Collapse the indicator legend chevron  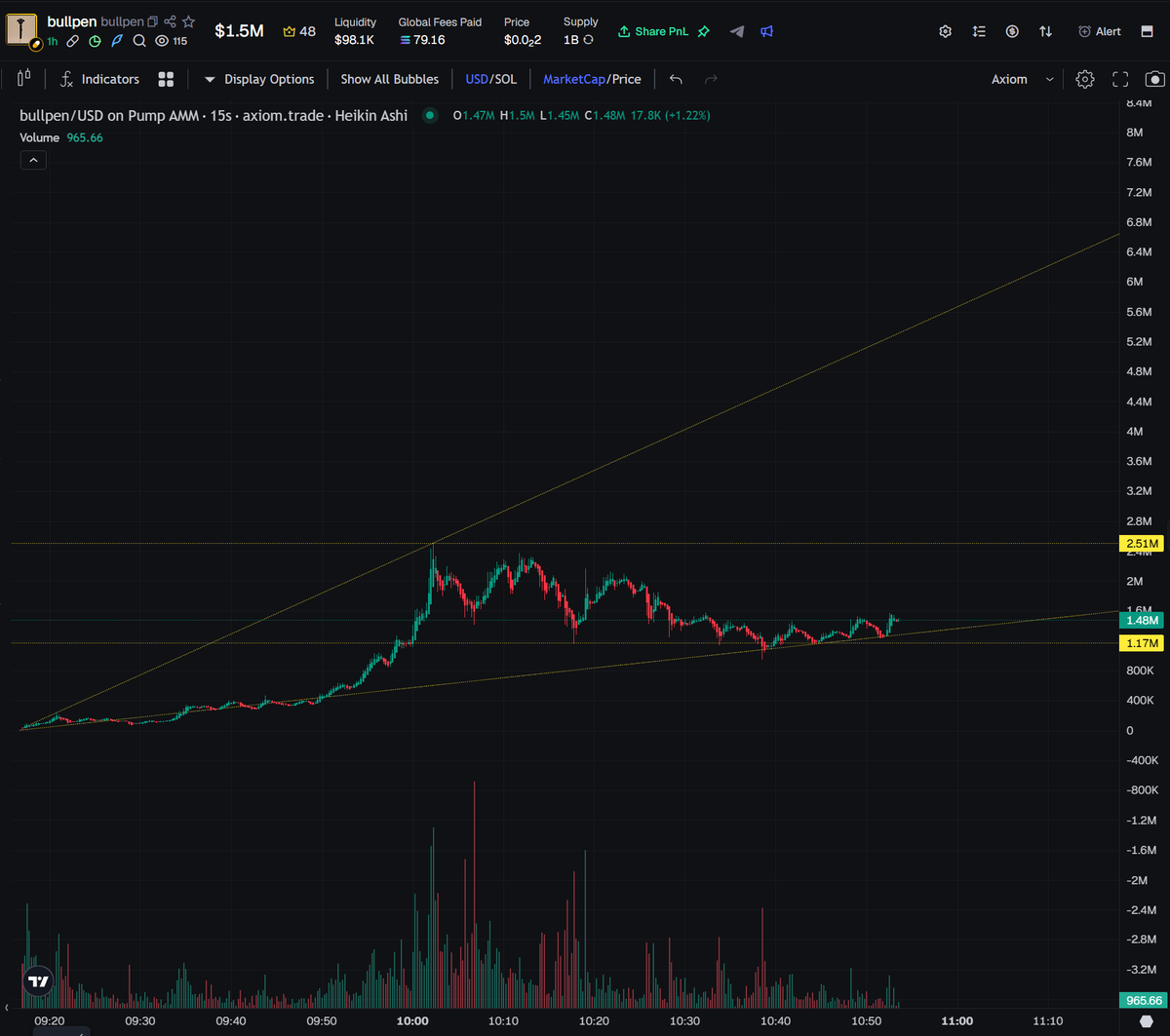pyautogui.click(x=33, y=160)
